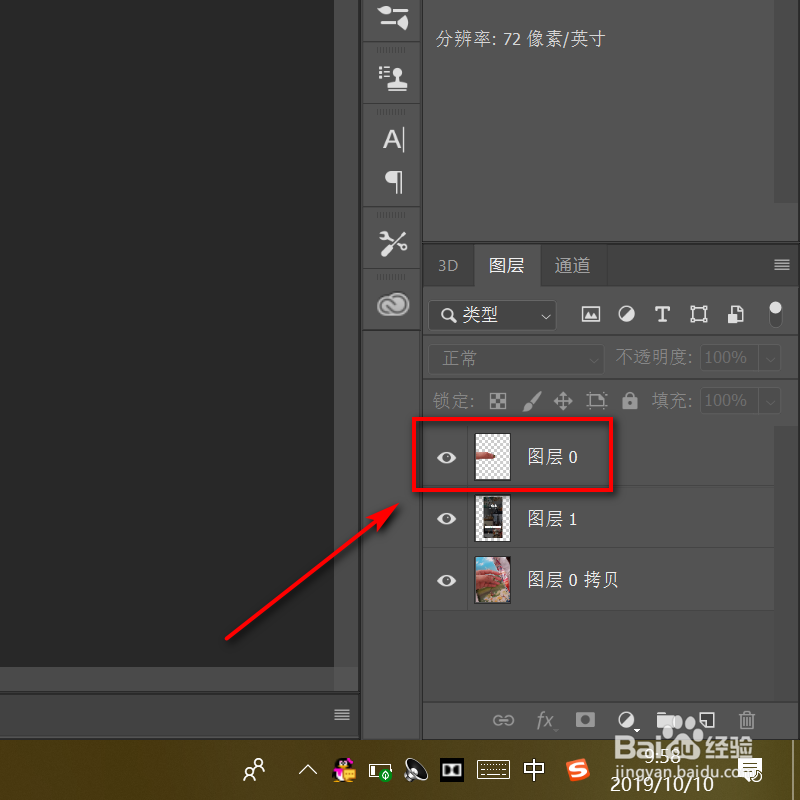The image size is (800, 800).
Task: Create a new layer
Action: (x=707, y=720)
